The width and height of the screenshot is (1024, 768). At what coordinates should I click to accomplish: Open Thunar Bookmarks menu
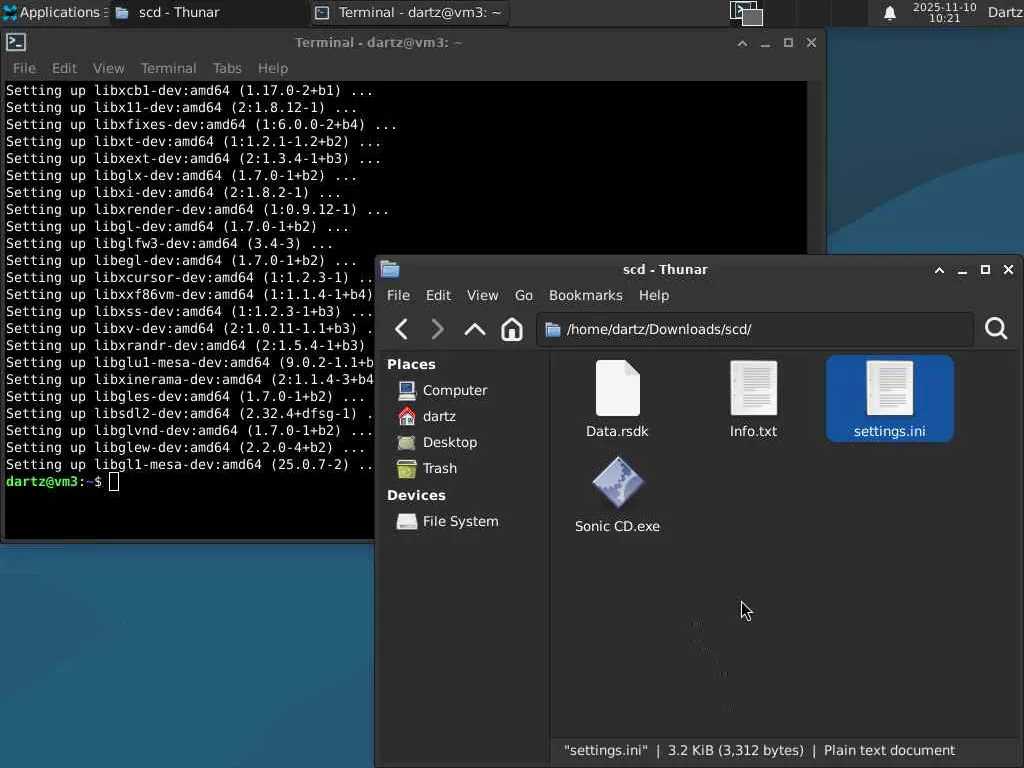pos(586,295)
